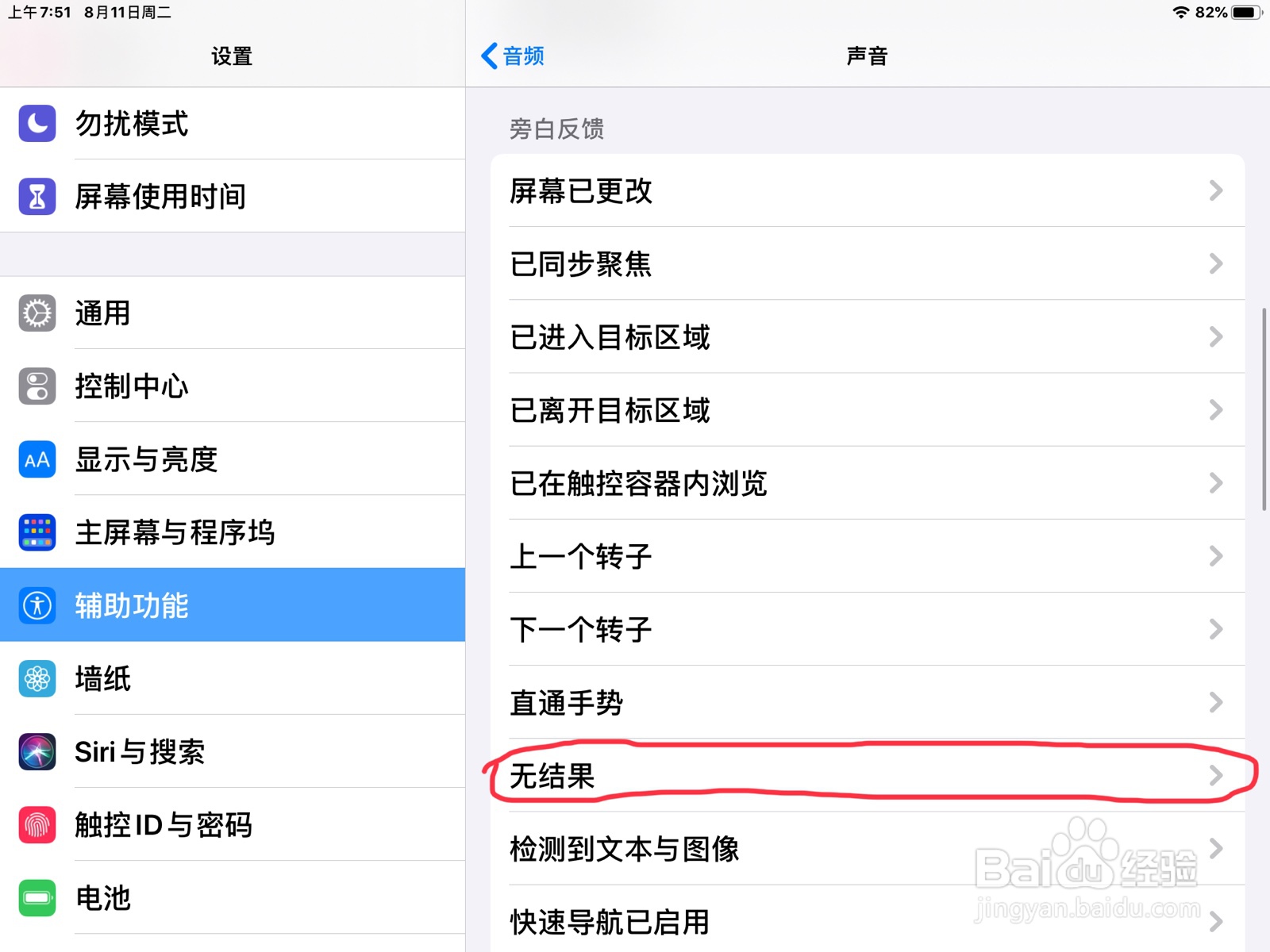Select 已进入目标区域 sound option
Viewport: 1270px width, 952px height.
pyautogui.click(x=868, y=336)
